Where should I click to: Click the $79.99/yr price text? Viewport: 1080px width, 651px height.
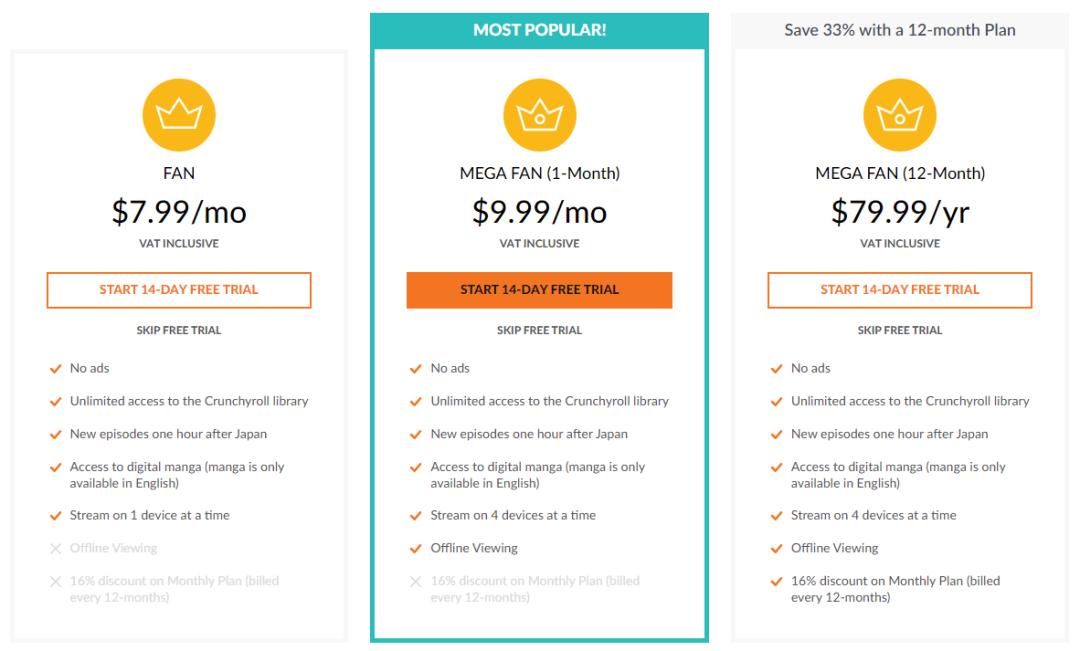click(900, 212)
